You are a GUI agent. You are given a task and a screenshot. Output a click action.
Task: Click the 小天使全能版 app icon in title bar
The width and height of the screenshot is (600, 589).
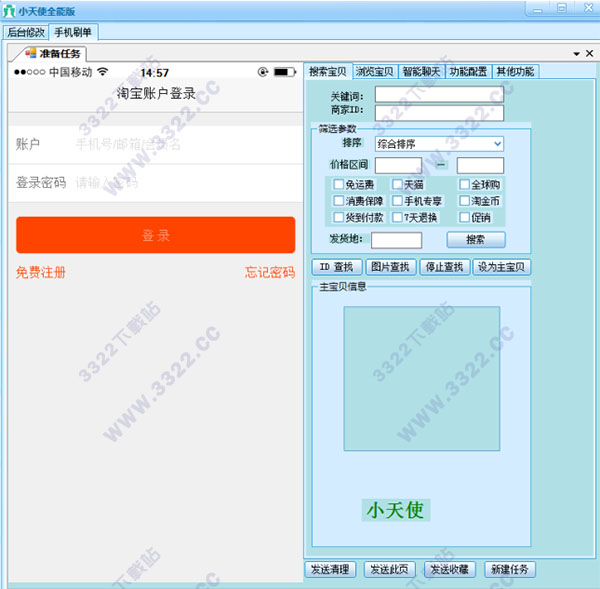[8, 11]
